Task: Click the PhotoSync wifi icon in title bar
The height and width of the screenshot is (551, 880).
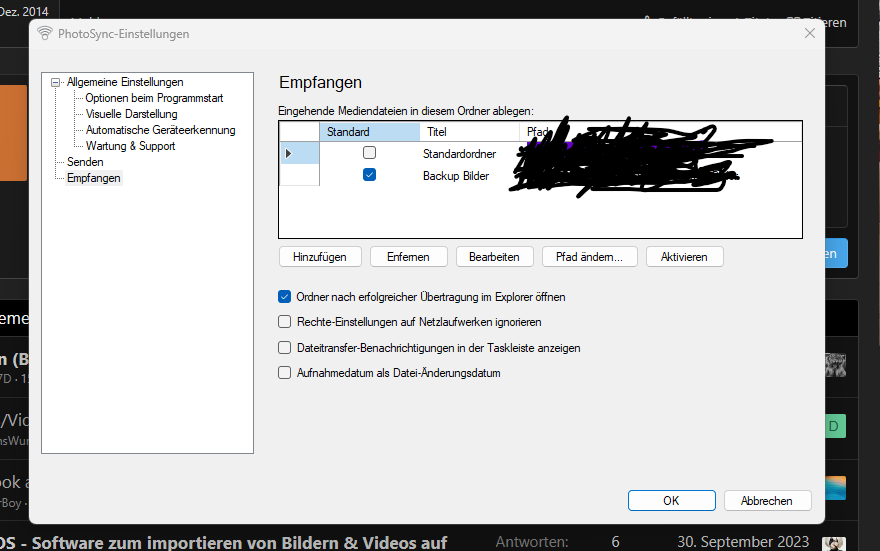Action: 44,34
